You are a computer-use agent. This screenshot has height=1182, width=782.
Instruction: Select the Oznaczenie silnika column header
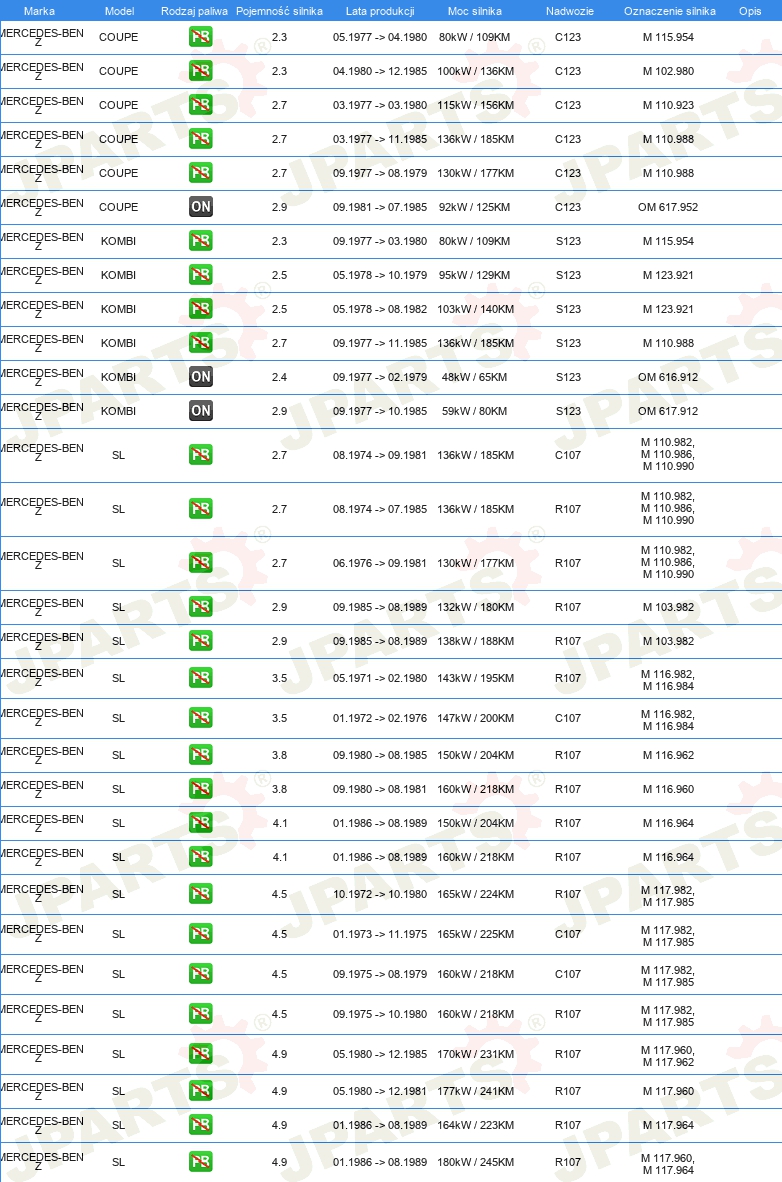[x=670, y=11]
